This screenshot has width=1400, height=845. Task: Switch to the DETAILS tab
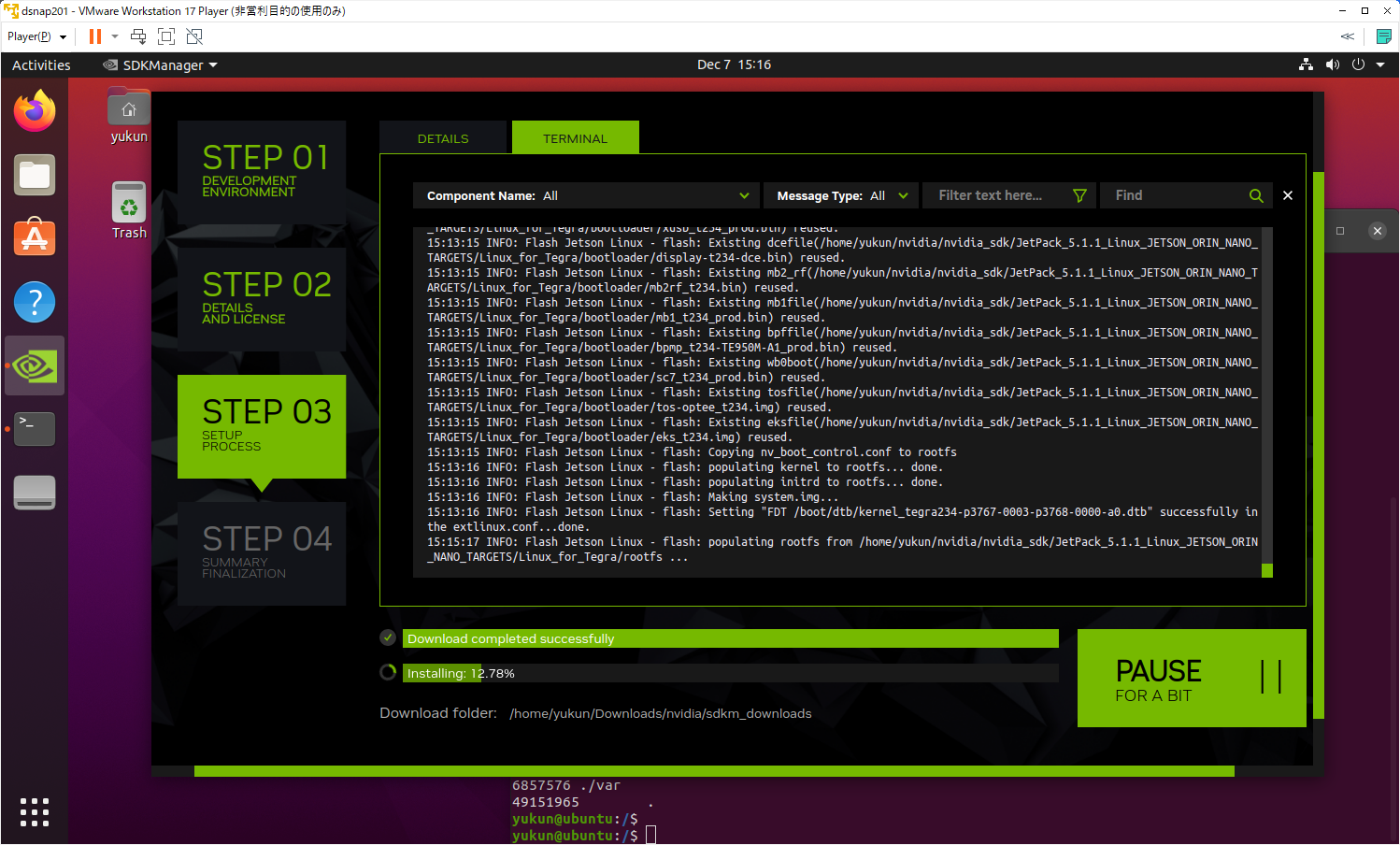point(443,138)
